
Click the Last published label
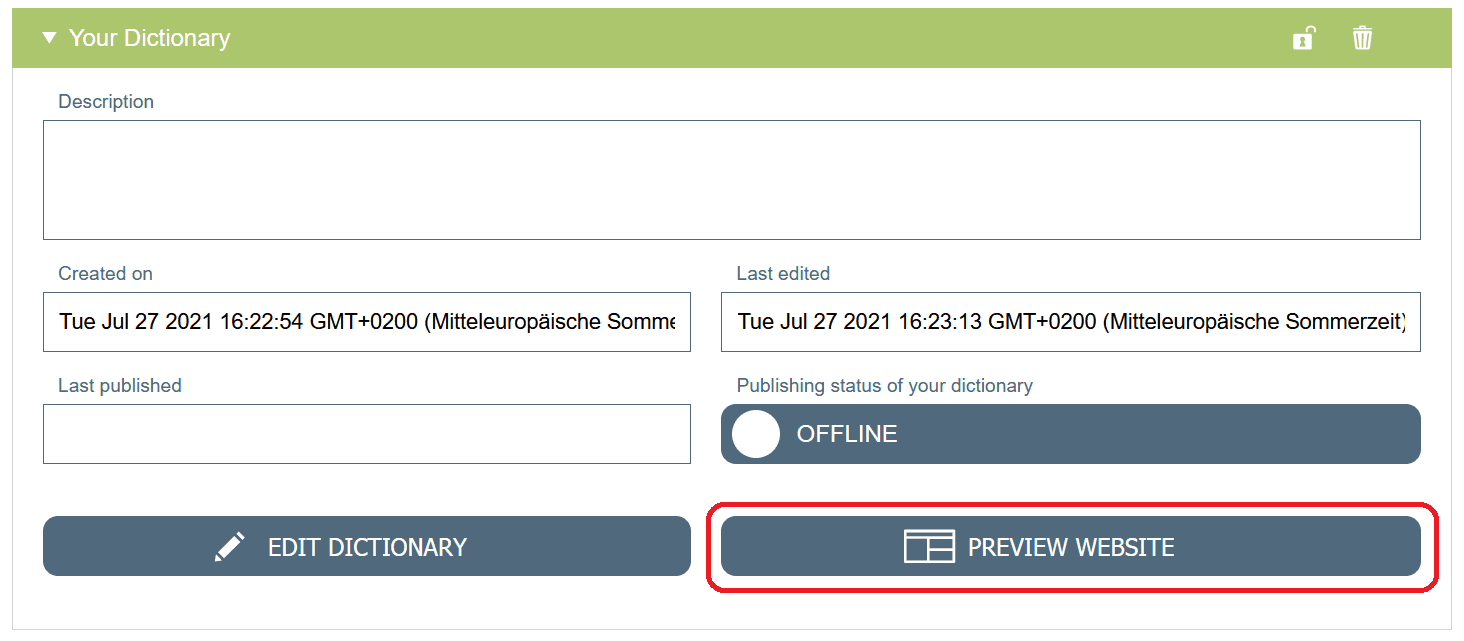pyautogui.click(x=120, y=386)
